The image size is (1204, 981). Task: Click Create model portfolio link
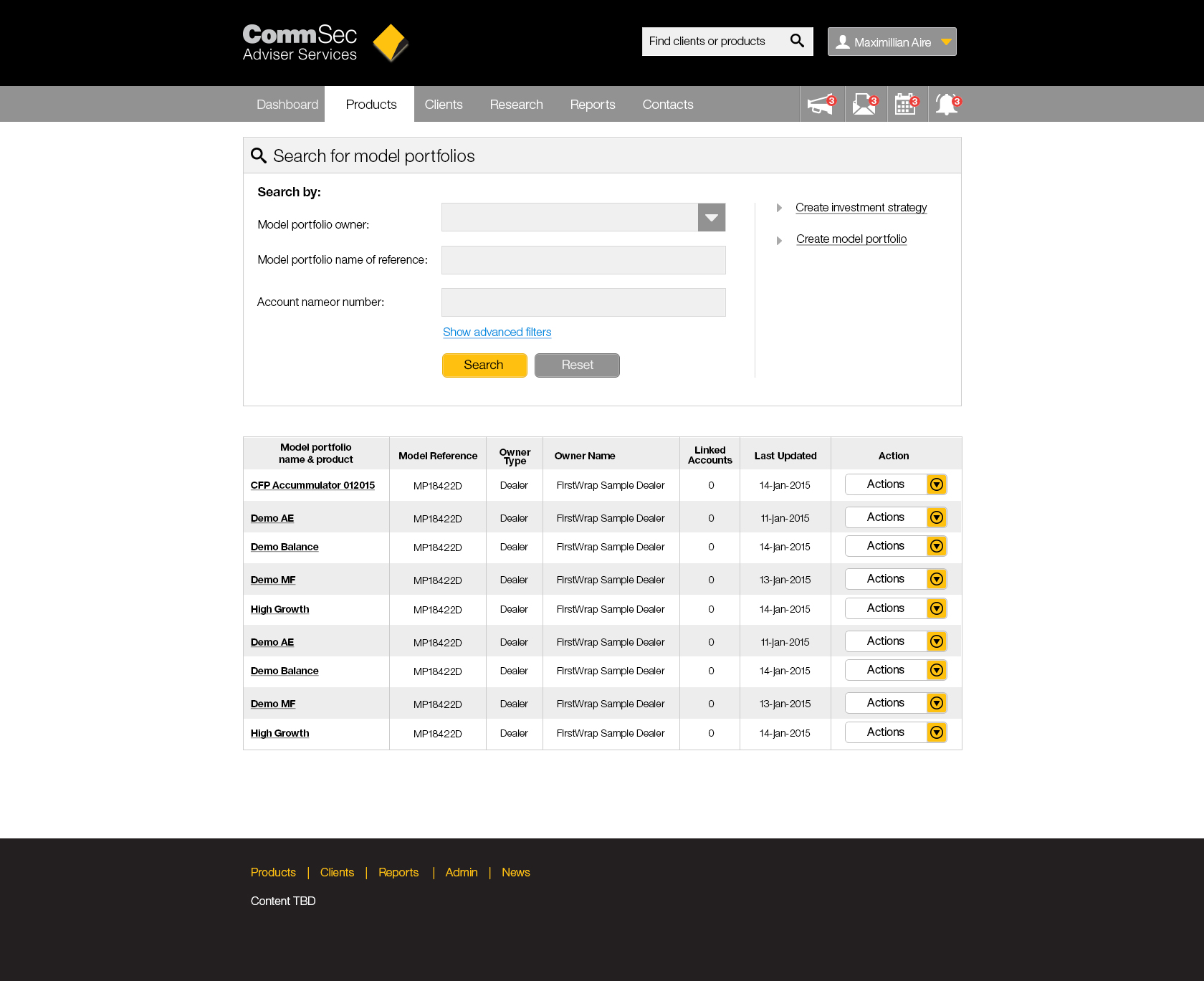pyautogui.click(x=851, y=239)
